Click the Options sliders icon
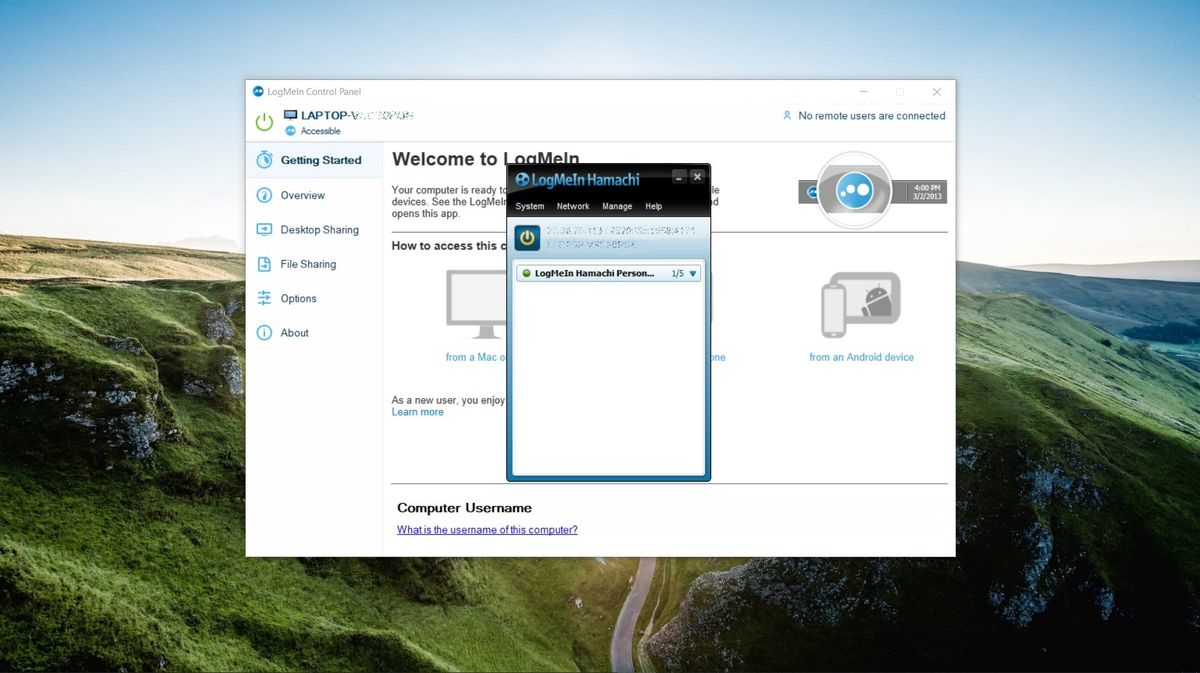The image size is (1200, 673). pos(264,298)
